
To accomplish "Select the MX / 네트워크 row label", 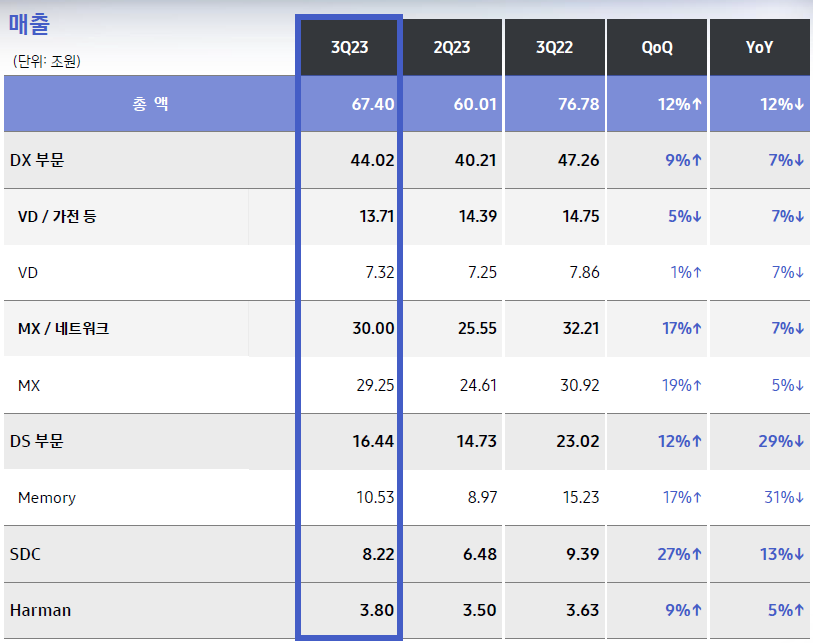I will tap(63, 328).
